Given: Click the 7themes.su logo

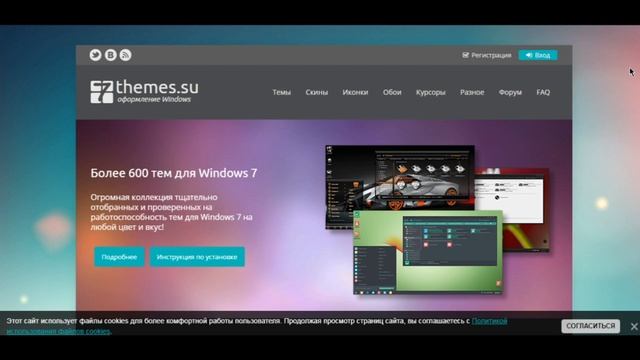Looking at the screenshot, I should [144, 91].
